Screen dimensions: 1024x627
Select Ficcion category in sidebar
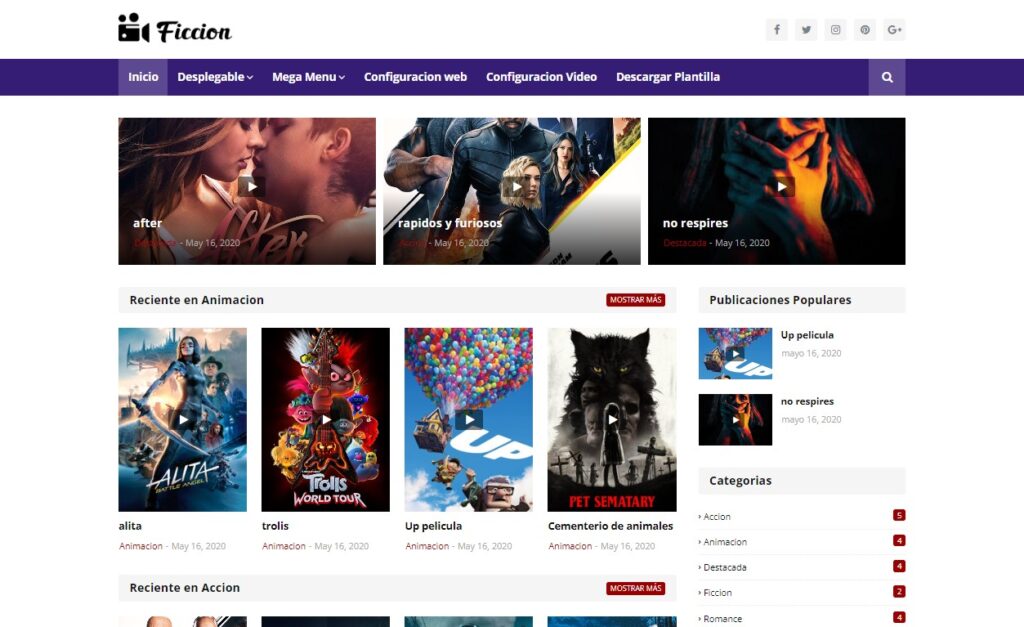717,593
